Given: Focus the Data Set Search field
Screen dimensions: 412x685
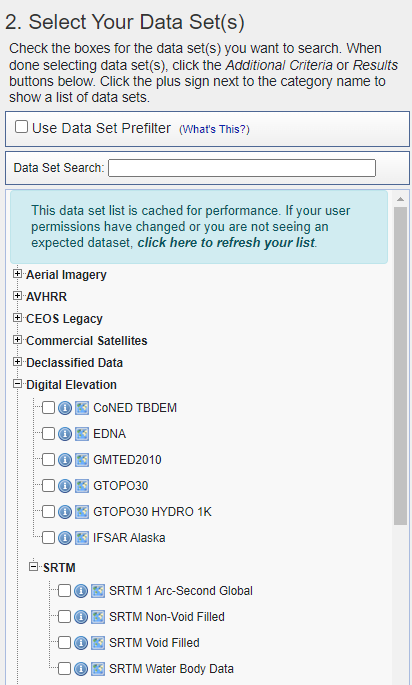Looking at the screenshot, I should (242, 168).
